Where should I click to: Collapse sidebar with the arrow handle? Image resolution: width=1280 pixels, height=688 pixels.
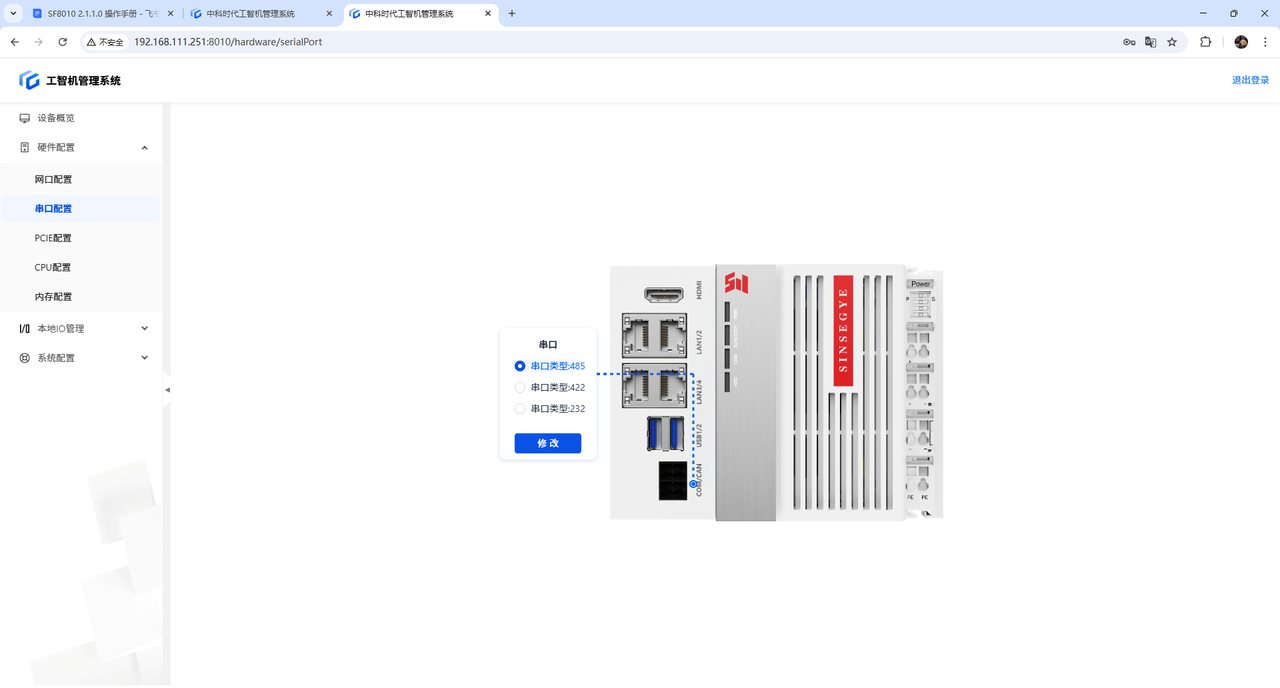tap(167, 390)
